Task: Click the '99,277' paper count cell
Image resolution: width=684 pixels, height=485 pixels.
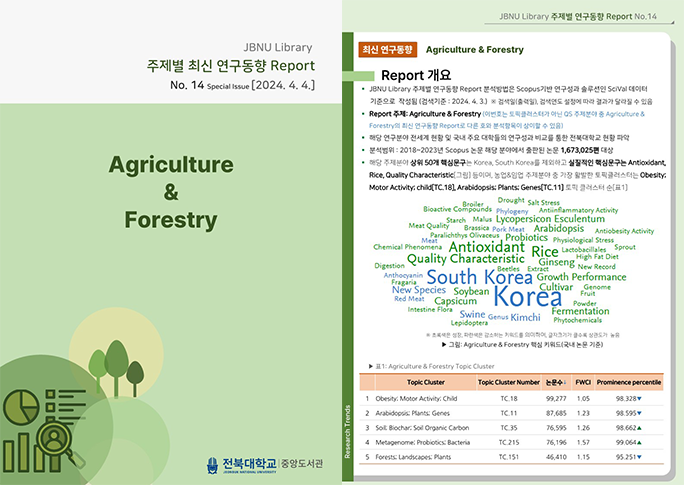Action: [x=556, y=398]
